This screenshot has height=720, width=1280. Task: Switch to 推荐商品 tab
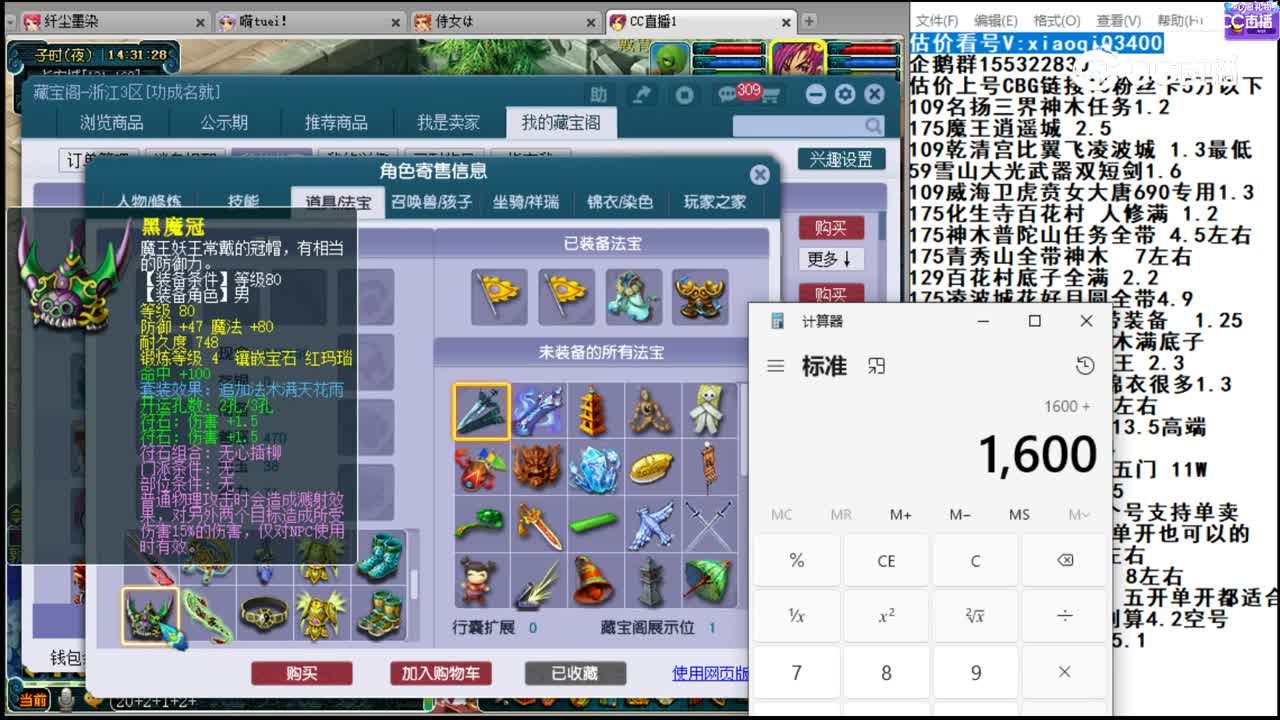[x=336, y=123]
